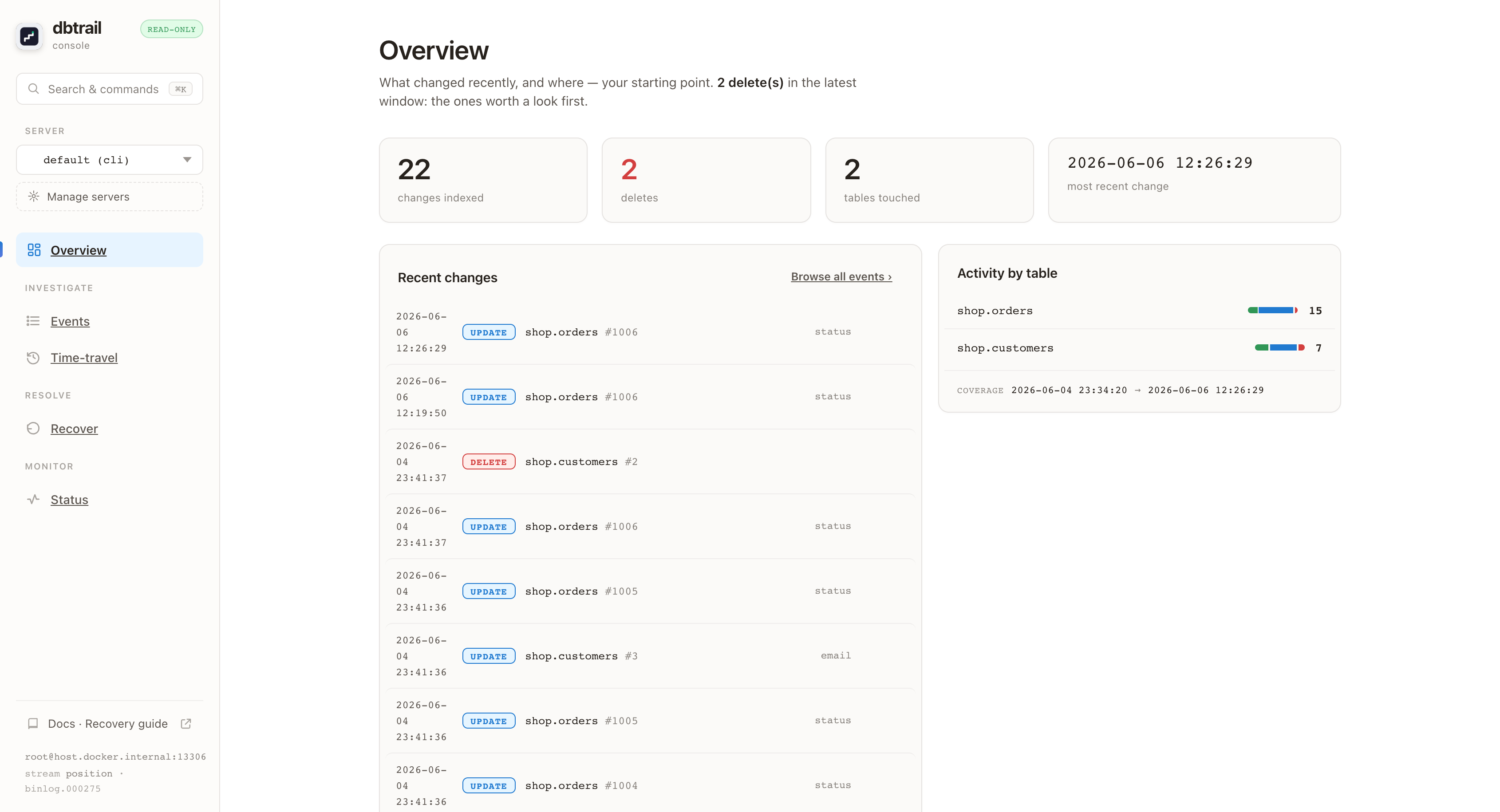Click timestamp 2026-06-06 12:26:29 in Recent changes
Image resolution: width=1500 pixels, height=812 pixels.
pyautogui.click(x=422, y=332)
